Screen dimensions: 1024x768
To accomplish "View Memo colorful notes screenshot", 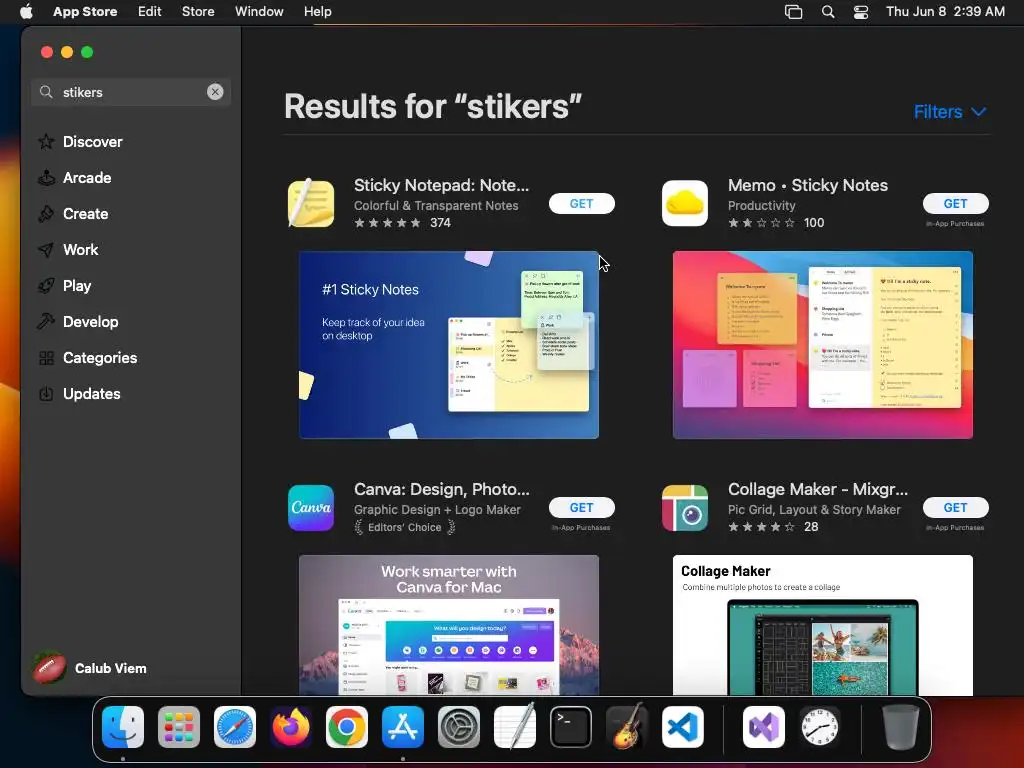I will 822,345.
